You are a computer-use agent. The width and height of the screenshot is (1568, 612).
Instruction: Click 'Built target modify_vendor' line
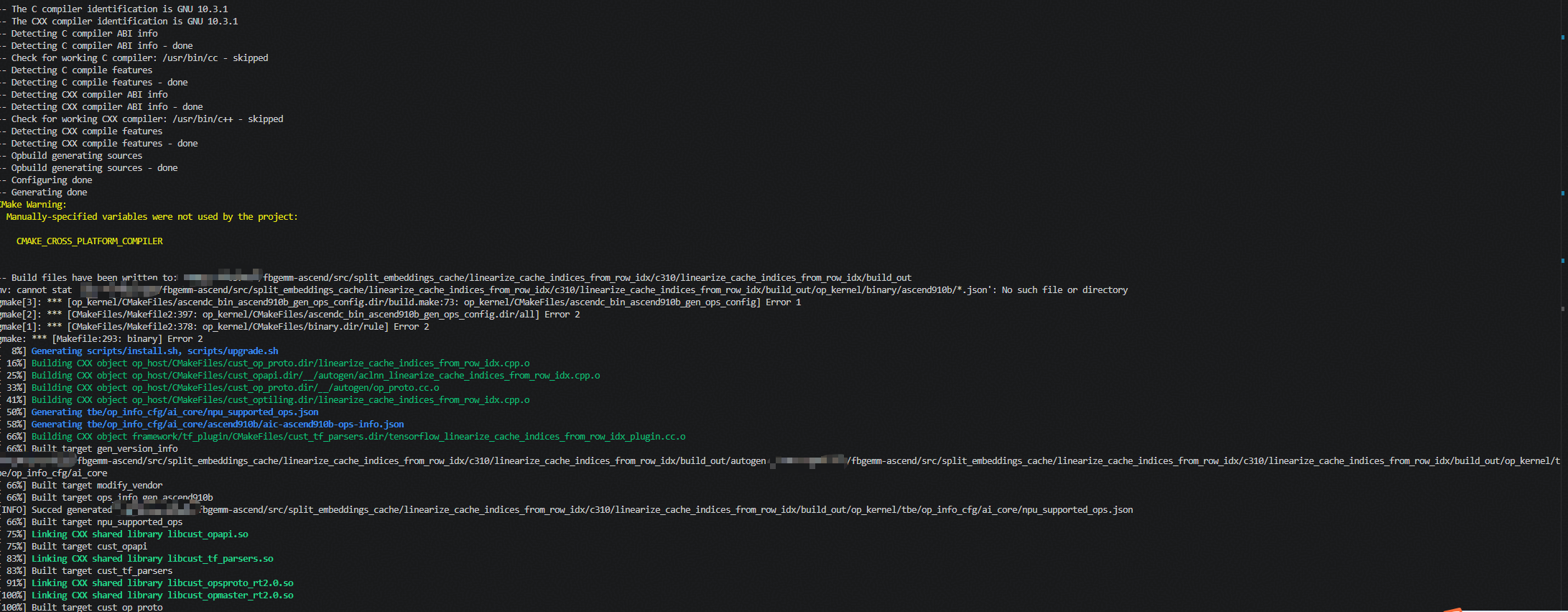pos(81,486)
